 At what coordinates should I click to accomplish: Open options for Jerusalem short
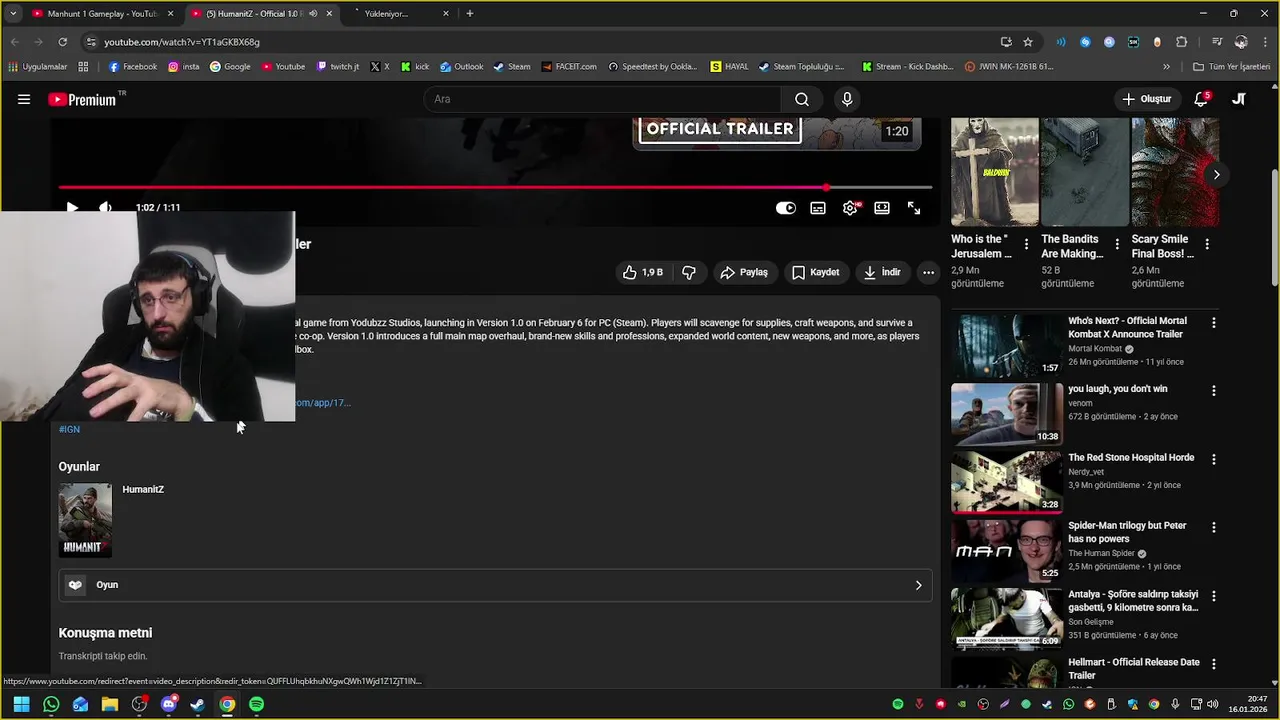click(1026, 244)
